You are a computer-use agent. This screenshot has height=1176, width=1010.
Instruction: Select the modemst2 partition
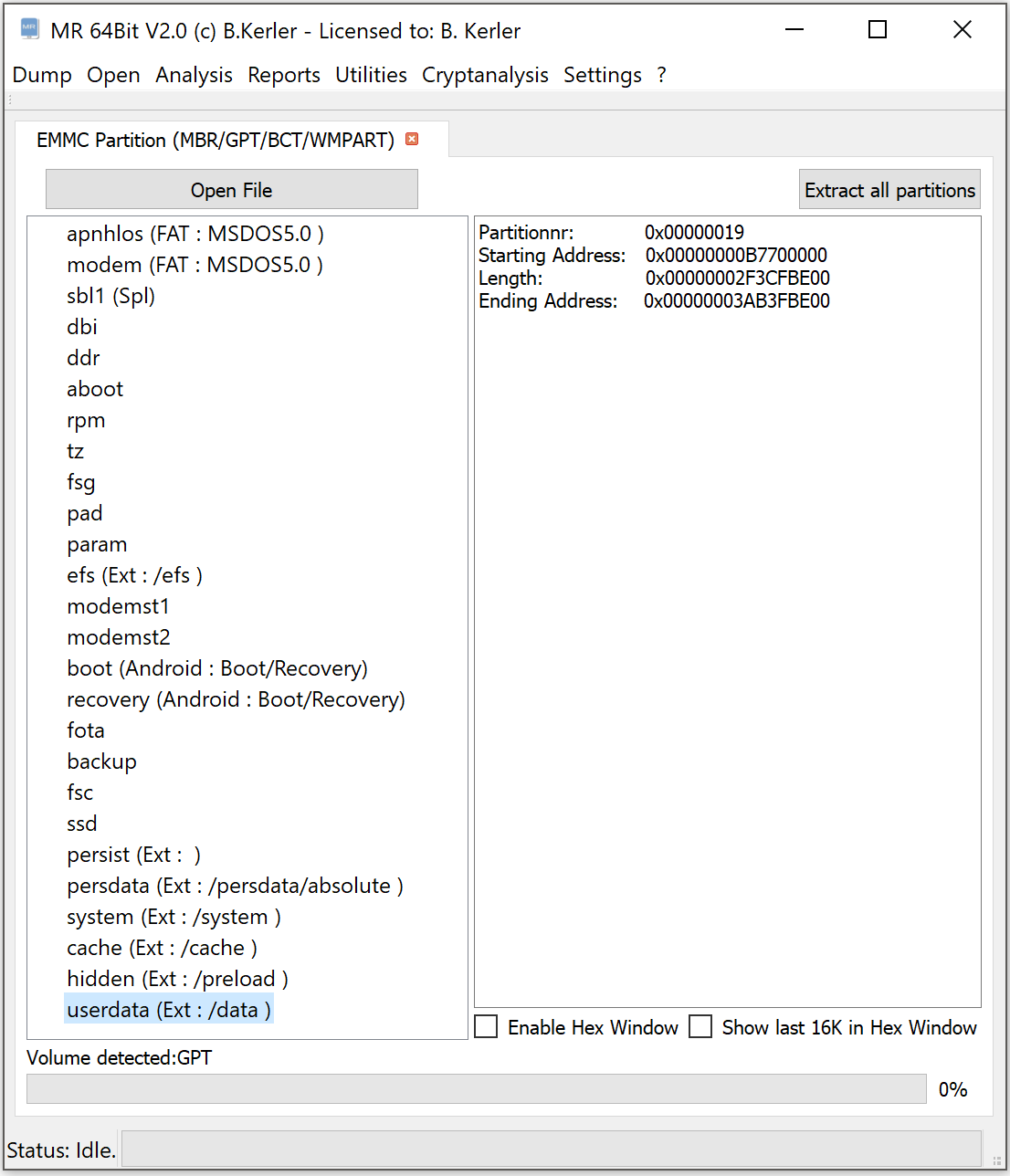click(x=118, y=637)
